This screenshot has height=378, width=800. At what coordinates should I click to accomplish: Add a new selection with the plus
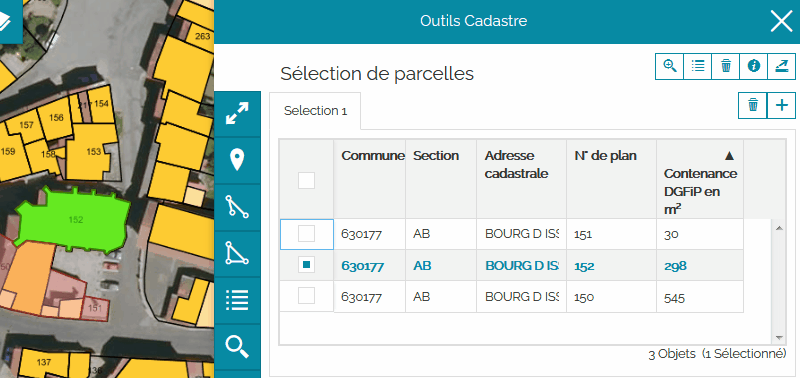pyautogui.click(x=781, y=105)
